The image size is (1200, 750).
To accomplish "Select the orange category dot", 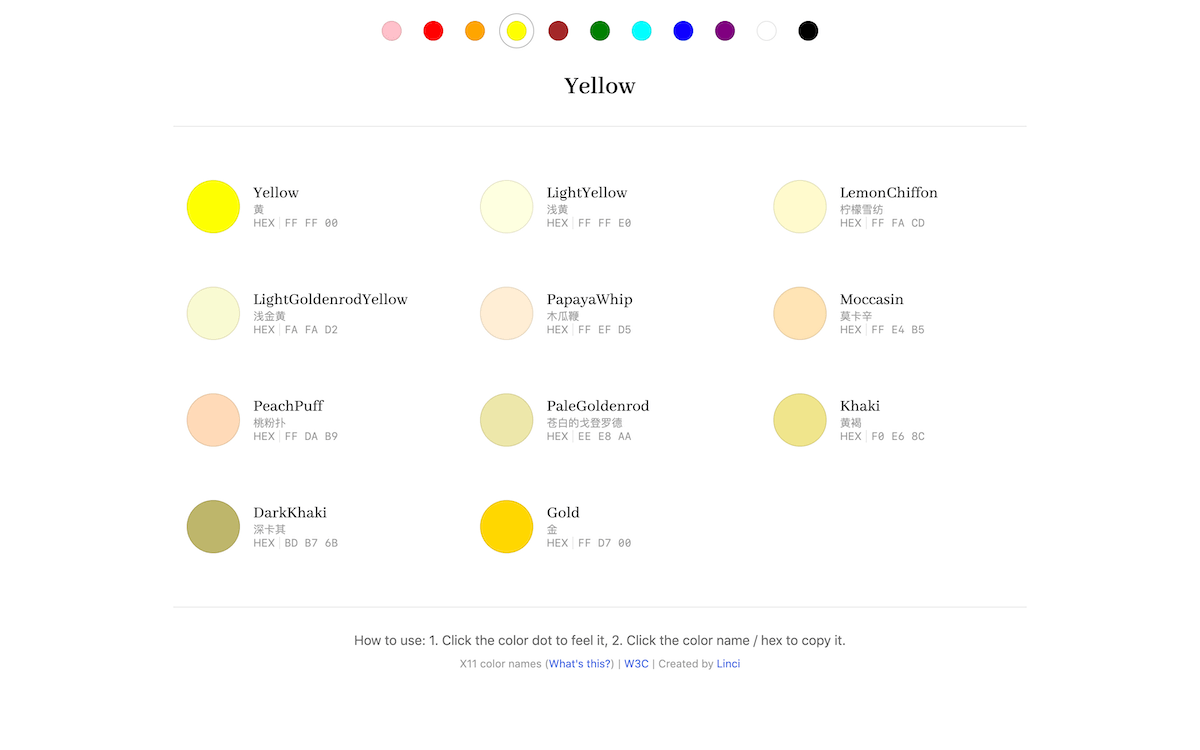I will 475,30.
